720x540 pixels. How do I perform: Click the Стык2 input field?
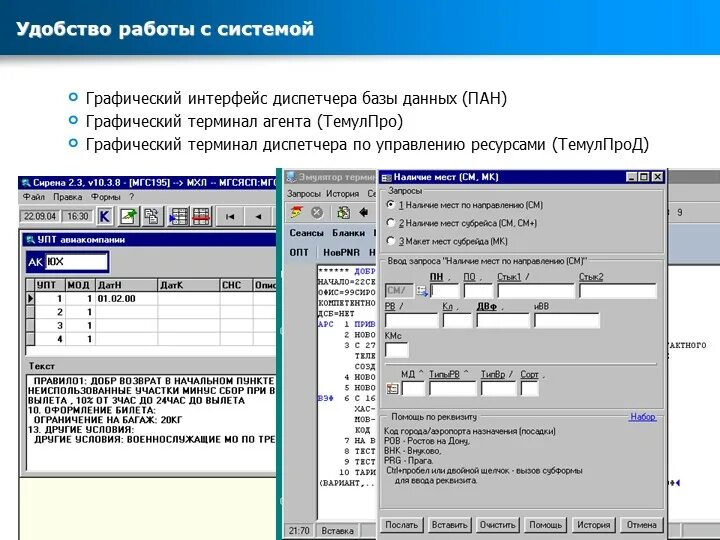(618, 291)
